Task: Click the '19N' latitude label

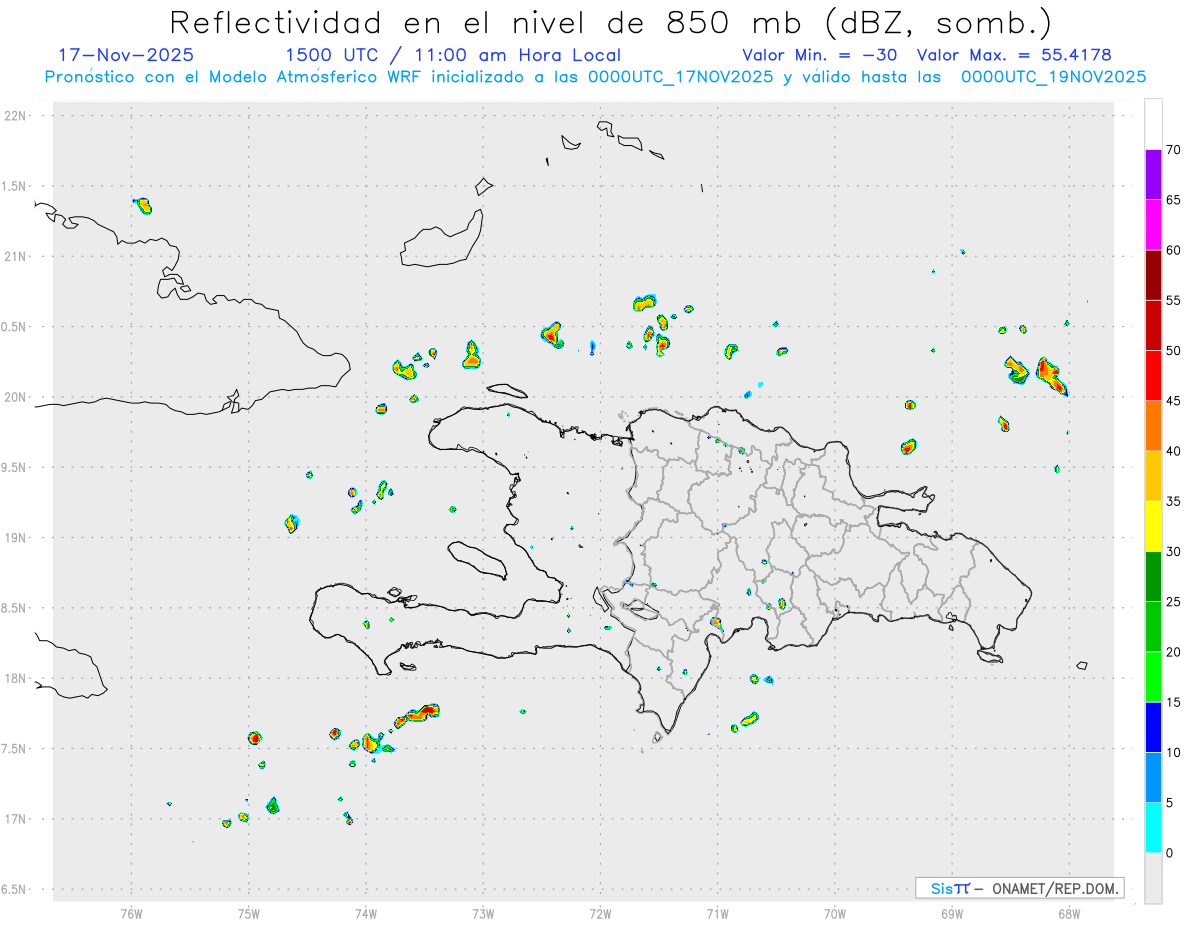Action: pyautogui.click(x=16, y=538)
